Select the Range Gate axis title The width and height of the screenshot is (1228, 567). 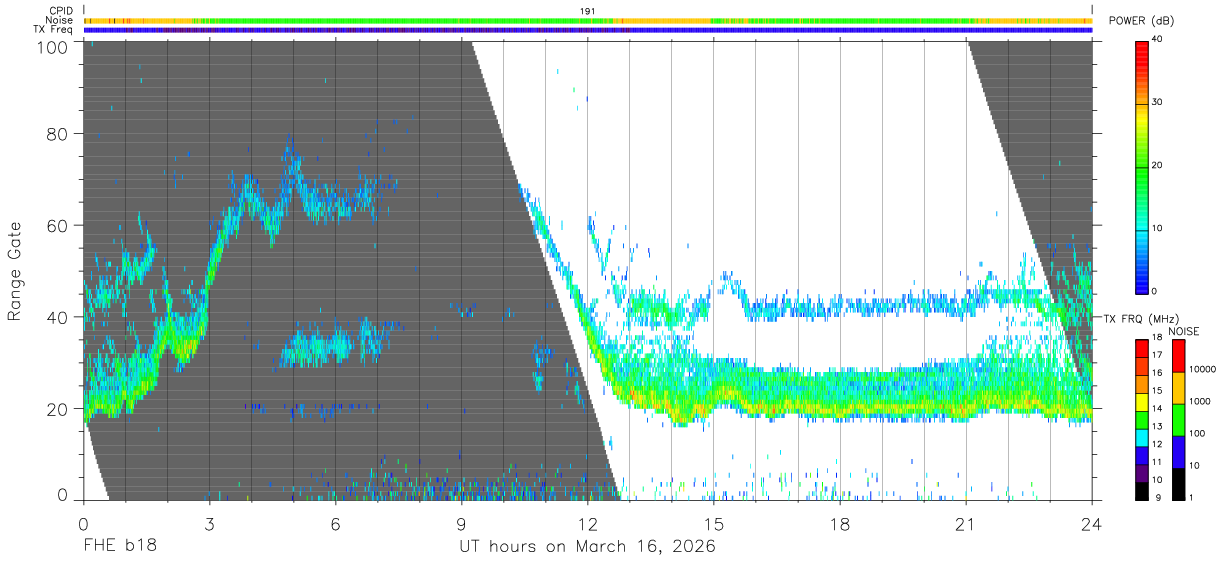pos(15,271)
